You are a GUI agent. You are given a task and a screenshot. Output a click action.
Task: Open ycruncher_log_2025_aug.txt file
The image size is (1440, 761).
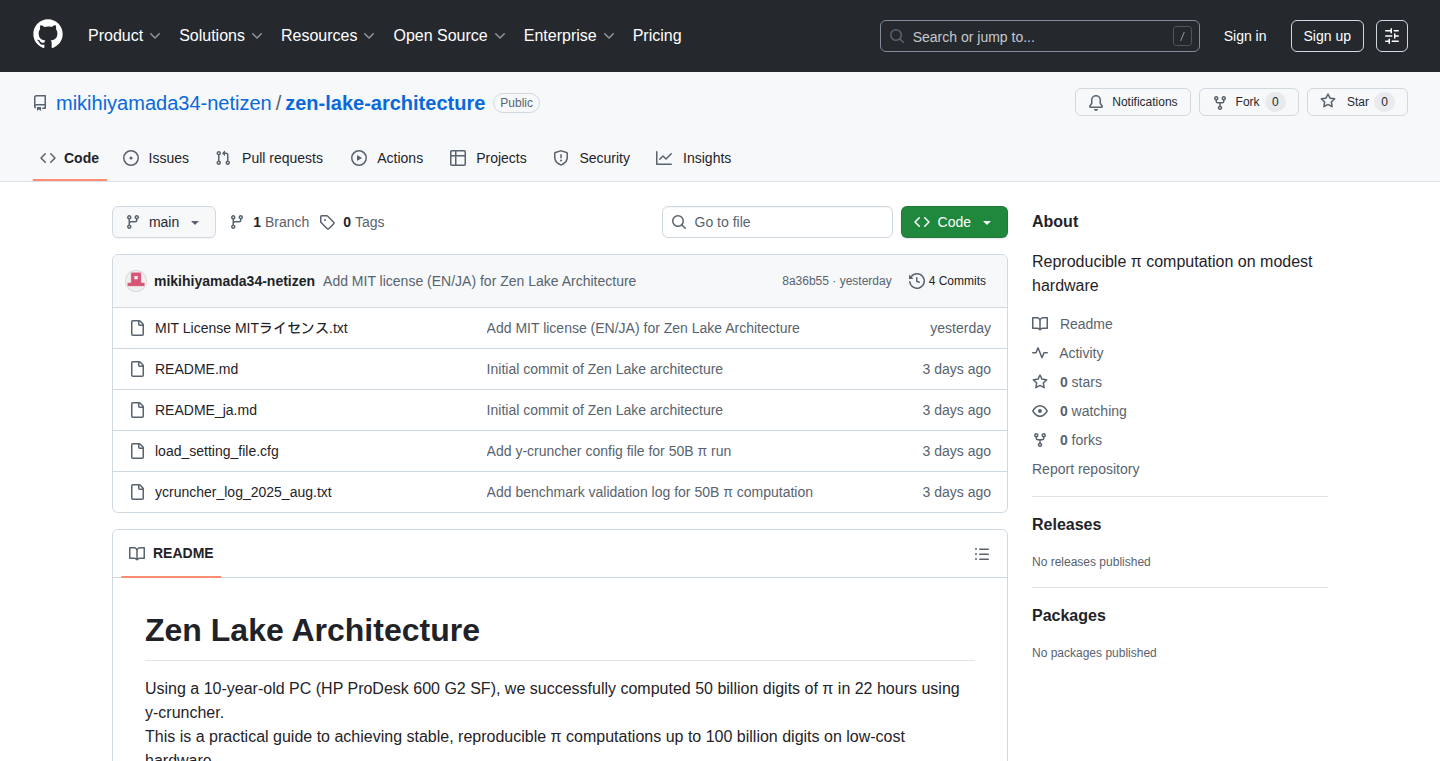click(x=243, y=492)
